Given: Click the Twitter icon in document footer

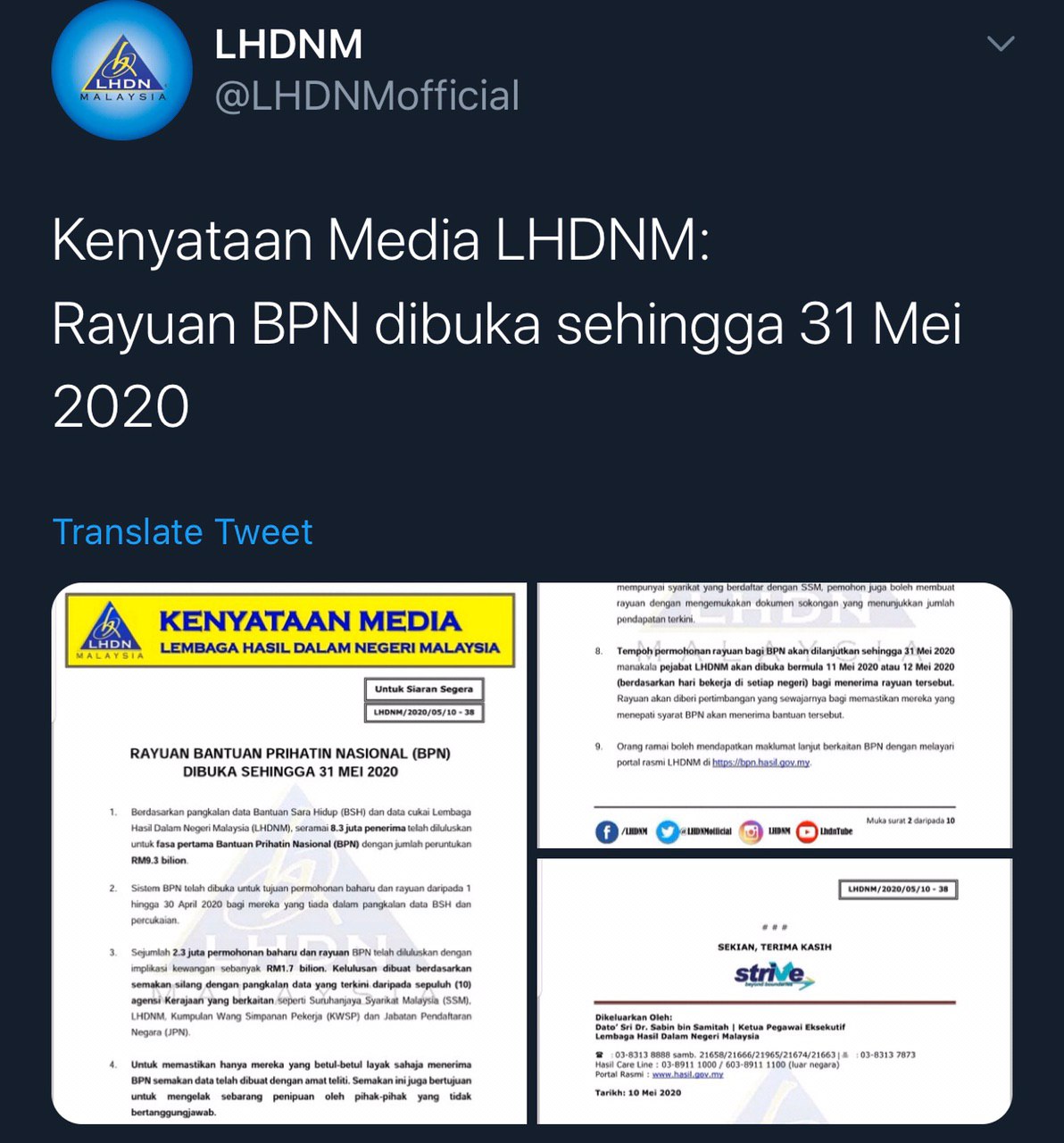Looking at the screenshot, I should (x=667, y=832).
